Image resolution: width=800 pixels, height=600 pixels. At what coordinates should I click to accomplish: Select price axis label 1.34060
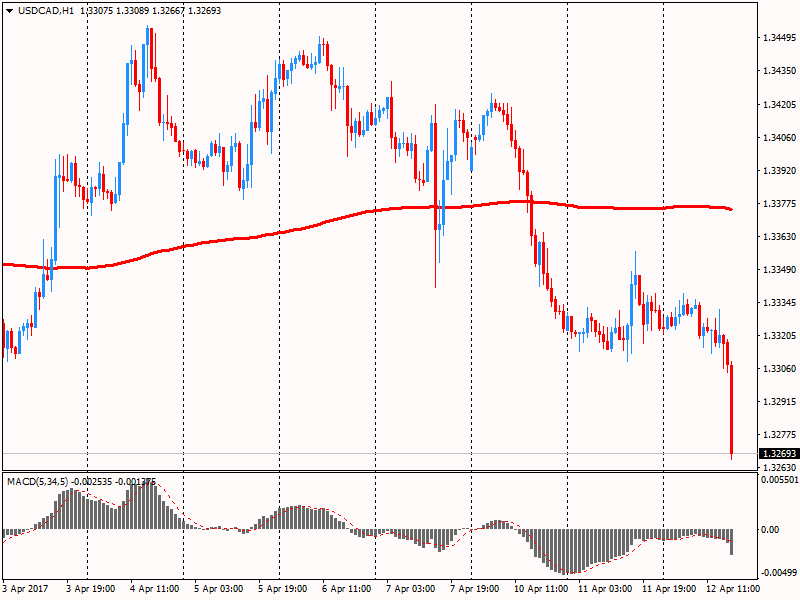click(x=779, y=137)
